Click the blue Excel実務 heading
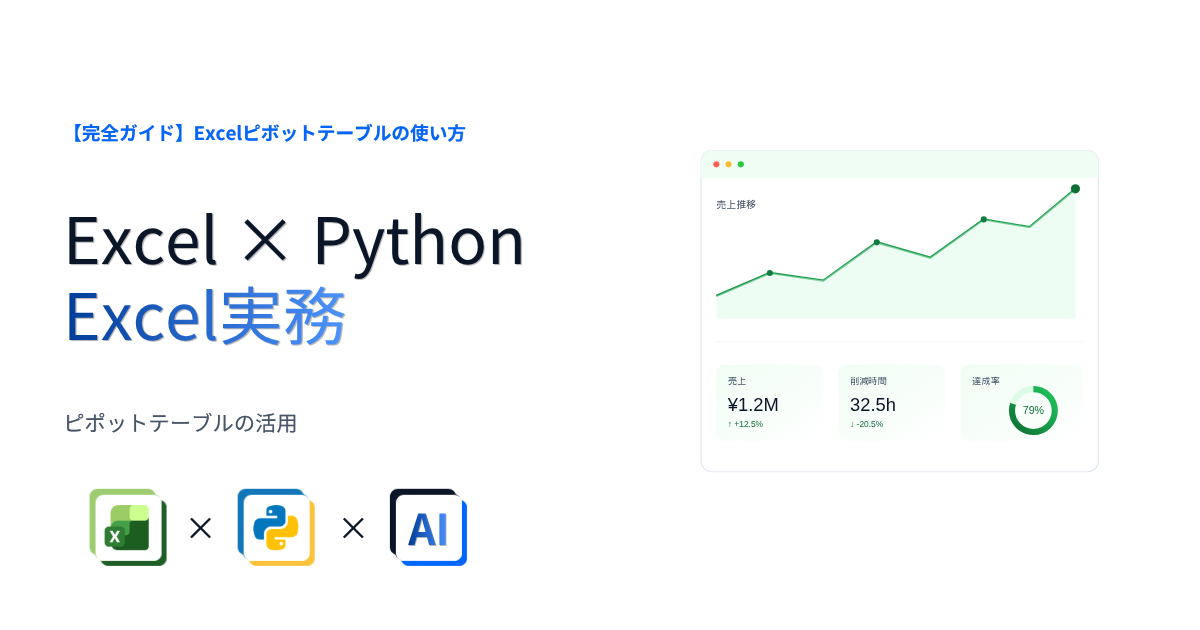 tap(205, 316)
